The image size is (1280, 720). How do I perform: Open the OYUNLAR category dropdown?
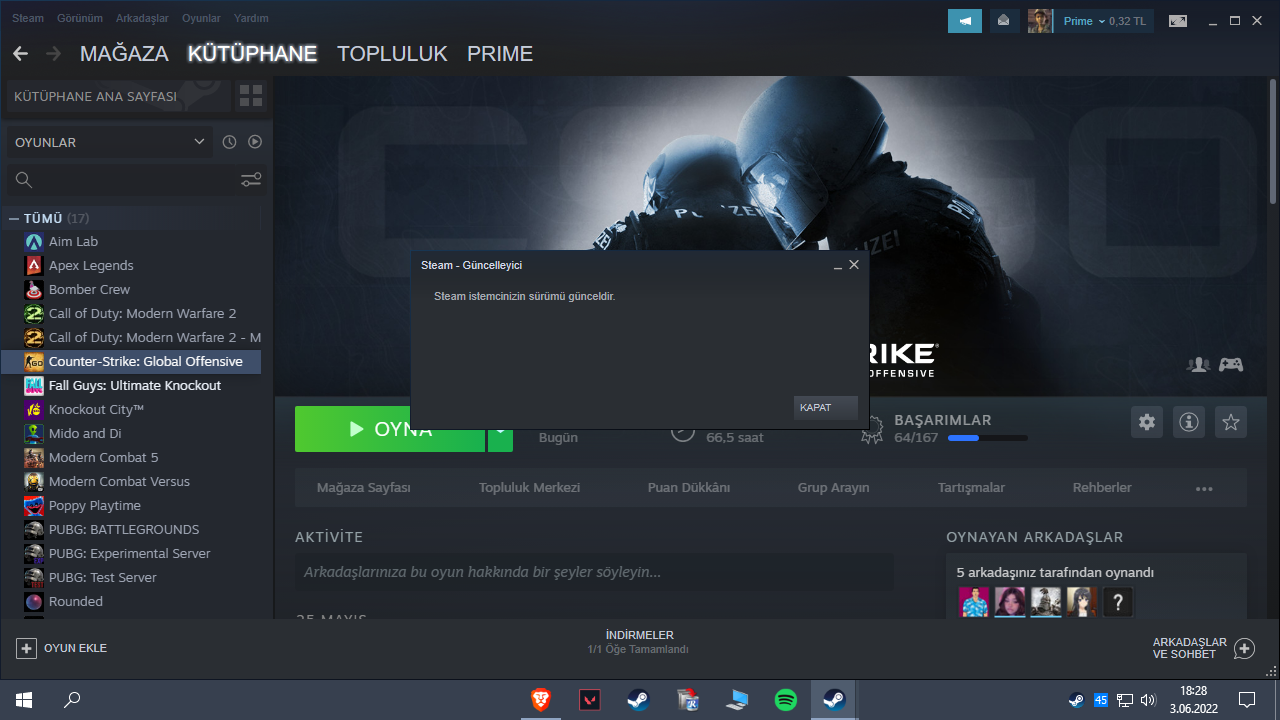(110, 142)
